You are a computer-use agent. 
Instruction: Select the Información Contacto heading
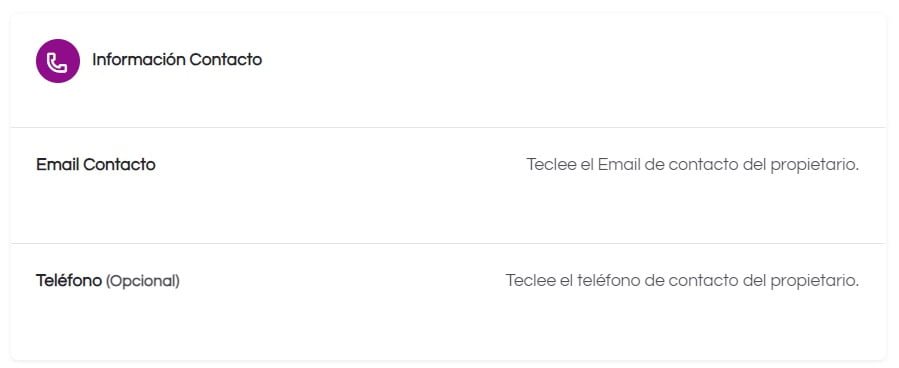pyautogui.click(x=177, y=60)
